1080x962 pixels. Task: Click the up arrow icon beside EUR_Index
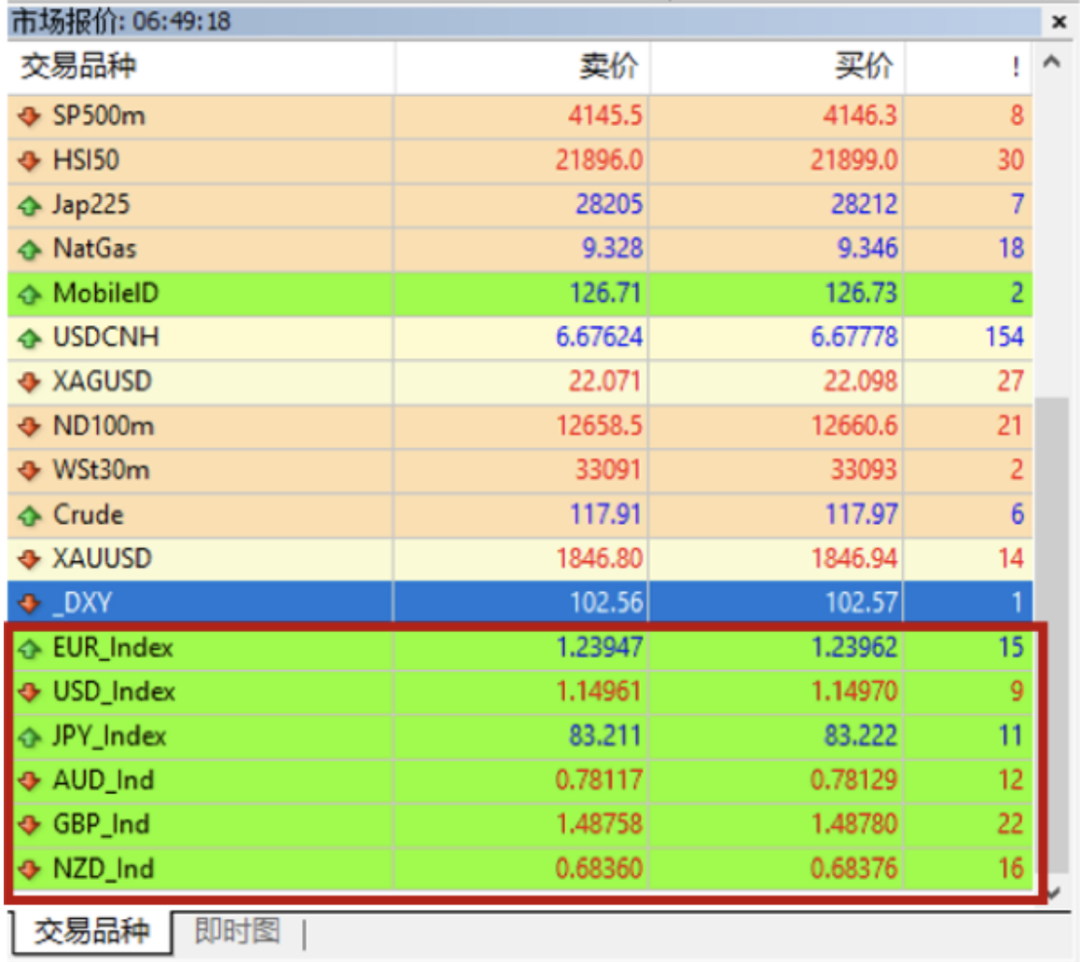pyautogui.click(x=30, y=648)
